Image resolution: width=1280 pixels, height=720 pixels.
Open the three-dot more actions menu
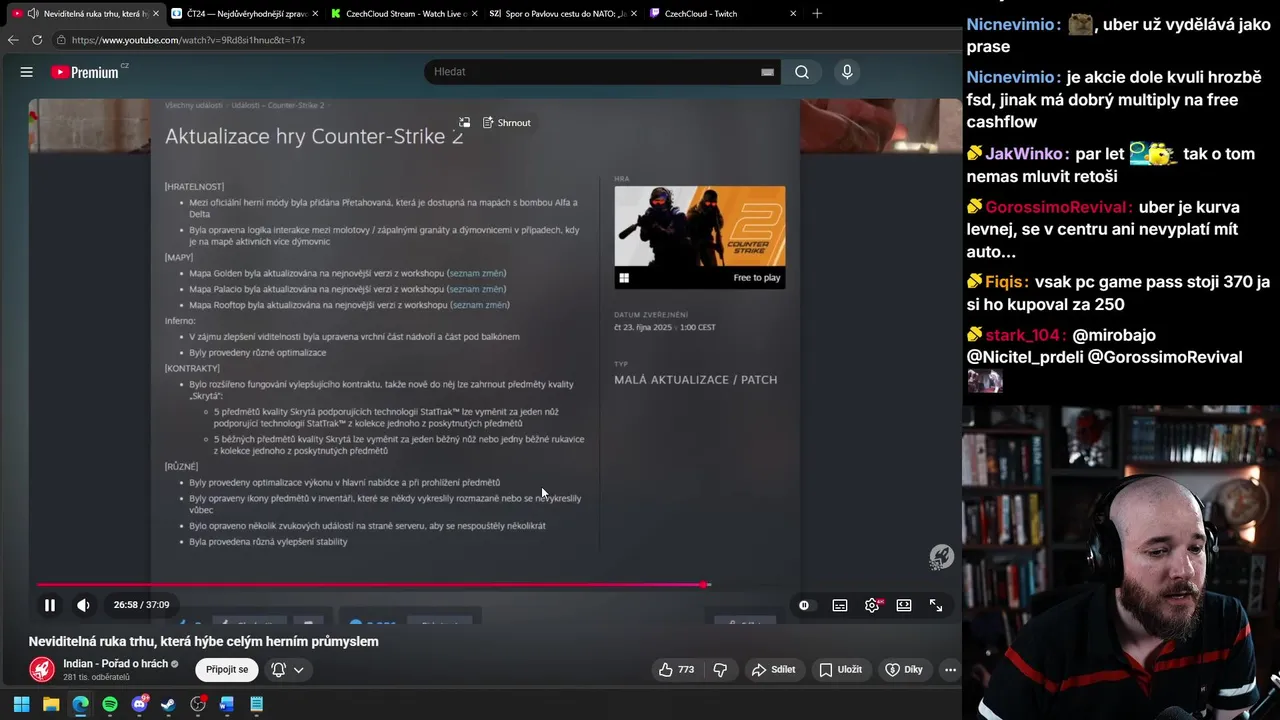click(950, 670)
